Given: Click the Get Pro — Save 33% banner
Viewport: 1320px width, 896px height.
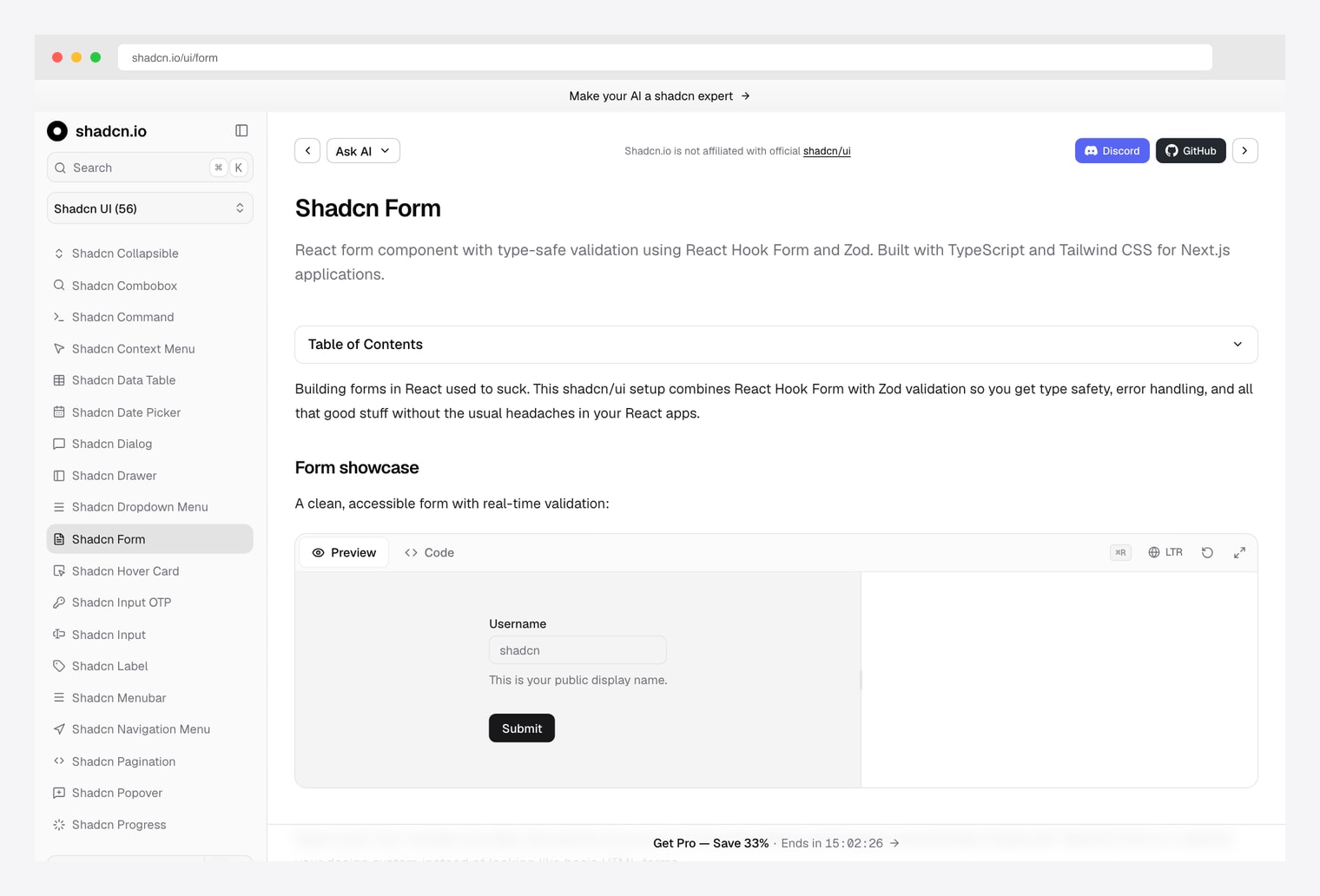Looking at the screenshot, I should [x=776, y=843].
